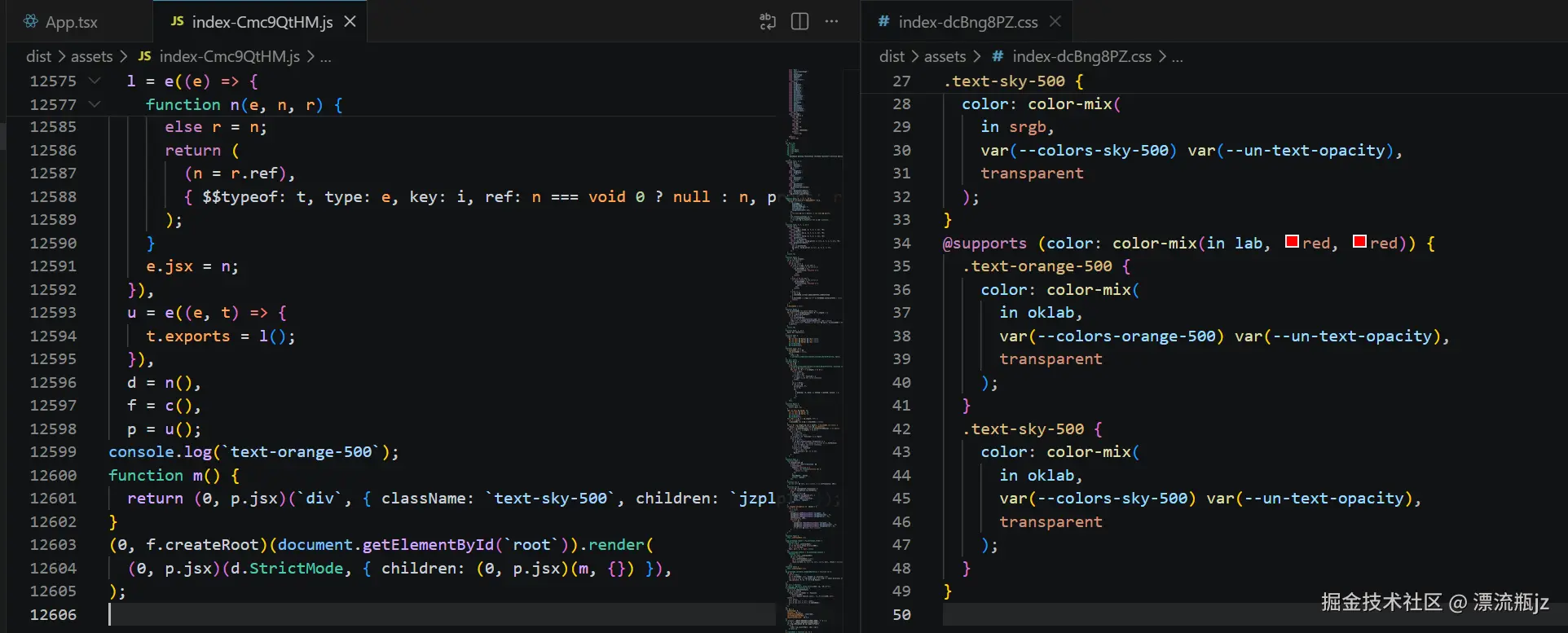1568x633 pixels.
Task: Click e.jsx on line 12591
Action: tap(170, 266)
